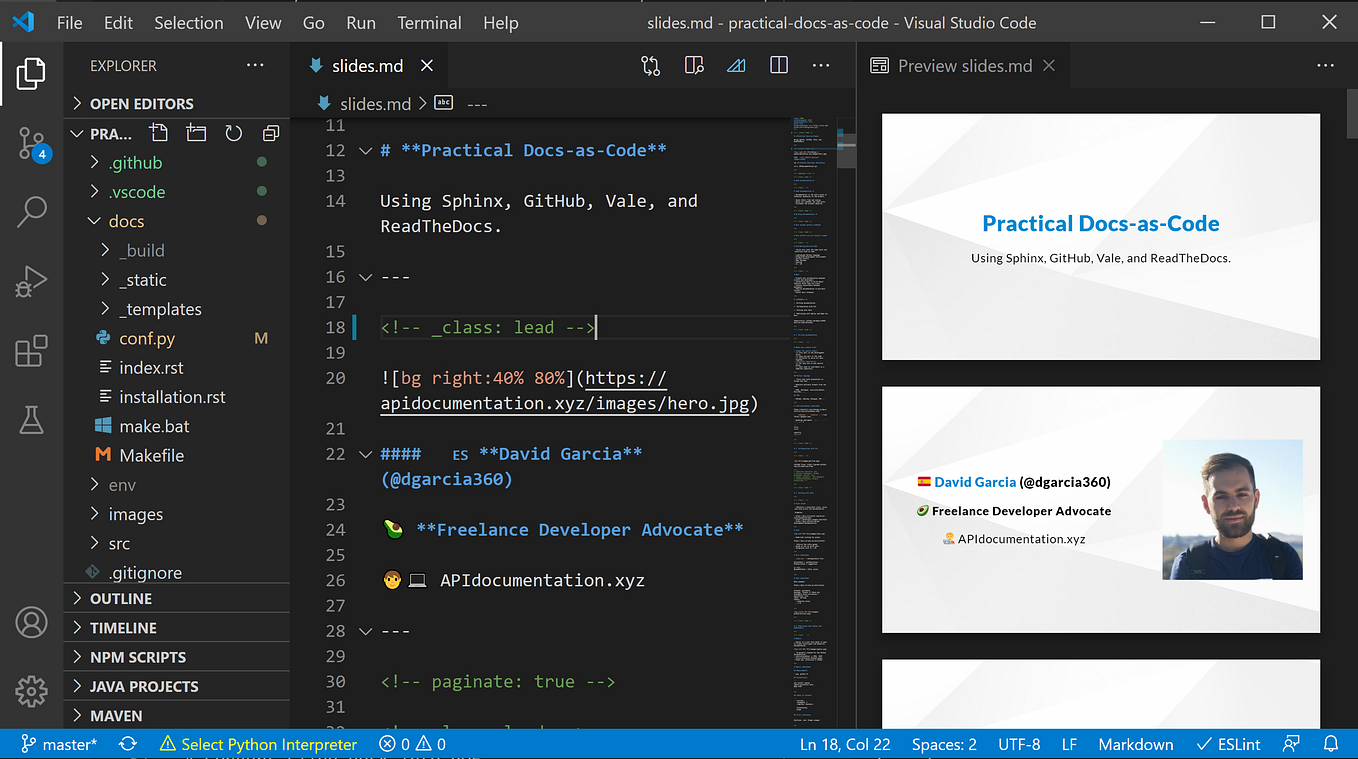This screenshot has height=759, width=1358.
Task: Open the Source Control view
Action: pos(31,143)
